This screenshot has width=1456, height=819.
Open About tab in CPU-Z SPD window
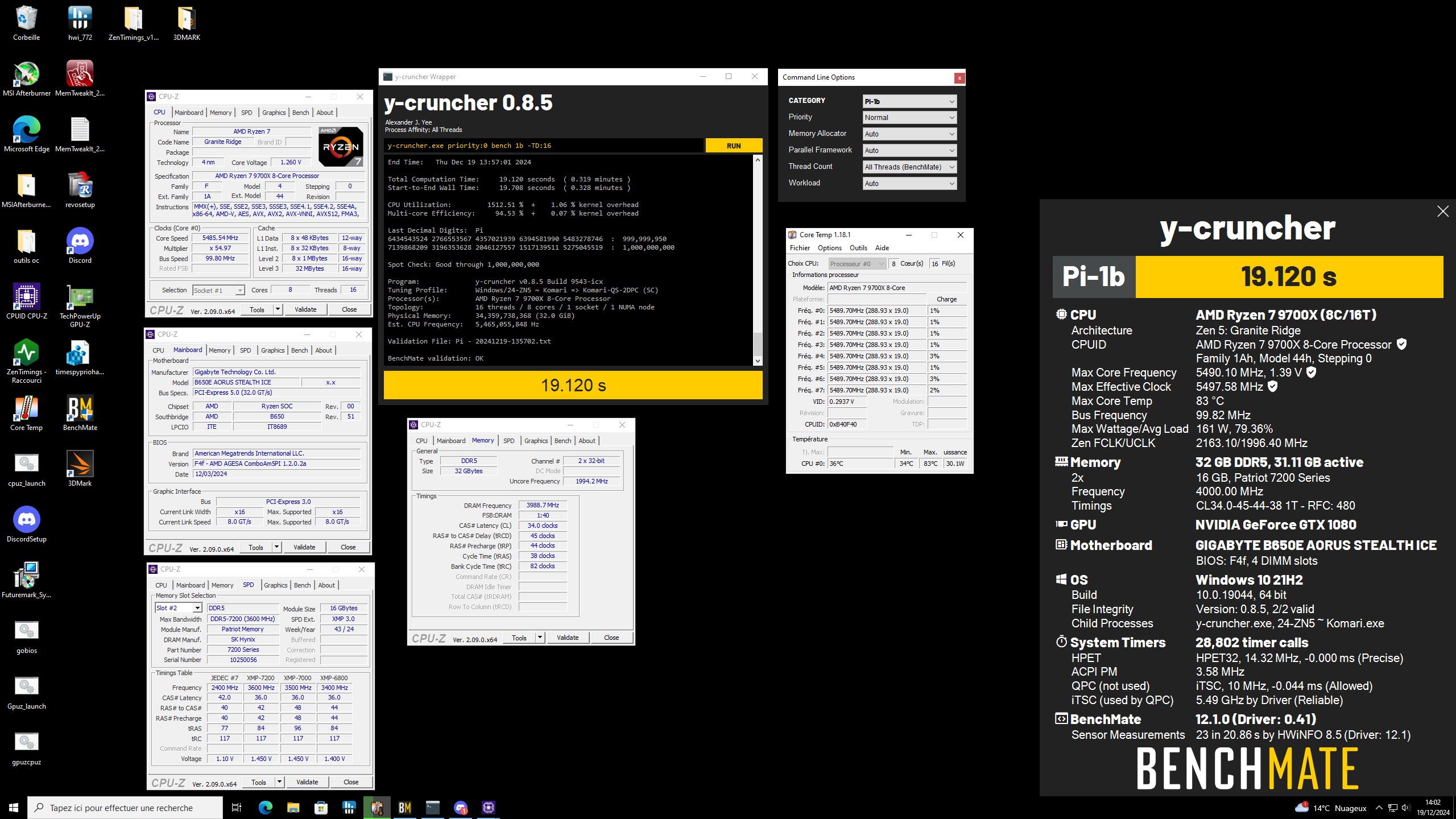pos(326,585)
